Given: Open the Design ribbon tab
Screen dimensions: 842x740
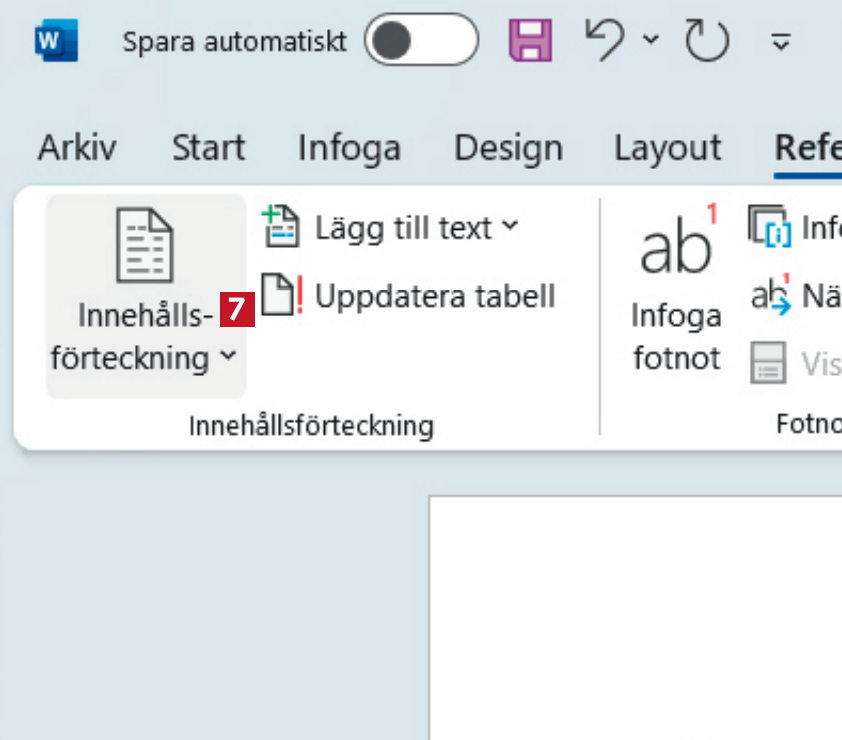Looking at the screenshot, I should (508, 148).
